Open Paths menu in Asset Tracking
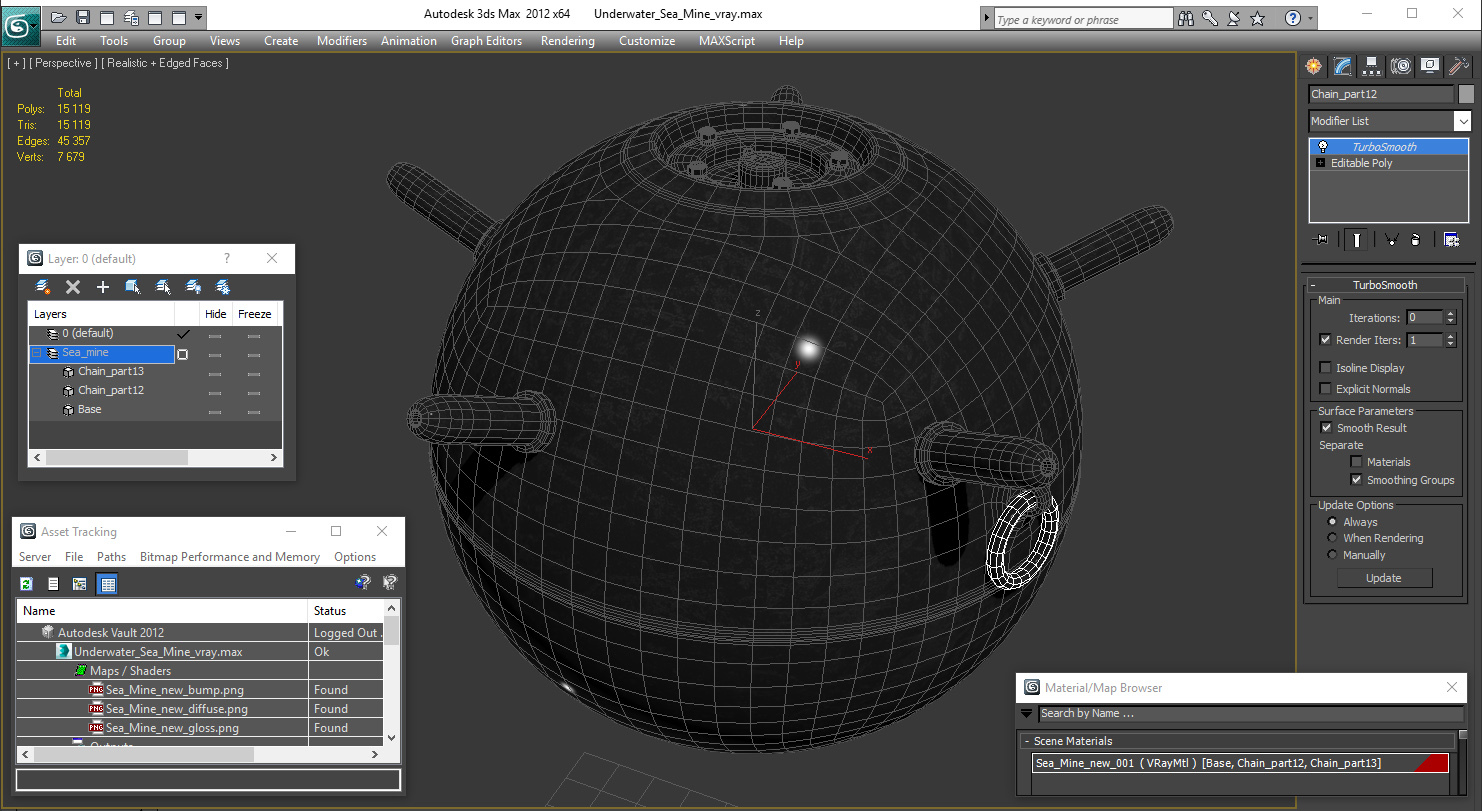Screen dimensions: 1482x811 tap(112, 557)
